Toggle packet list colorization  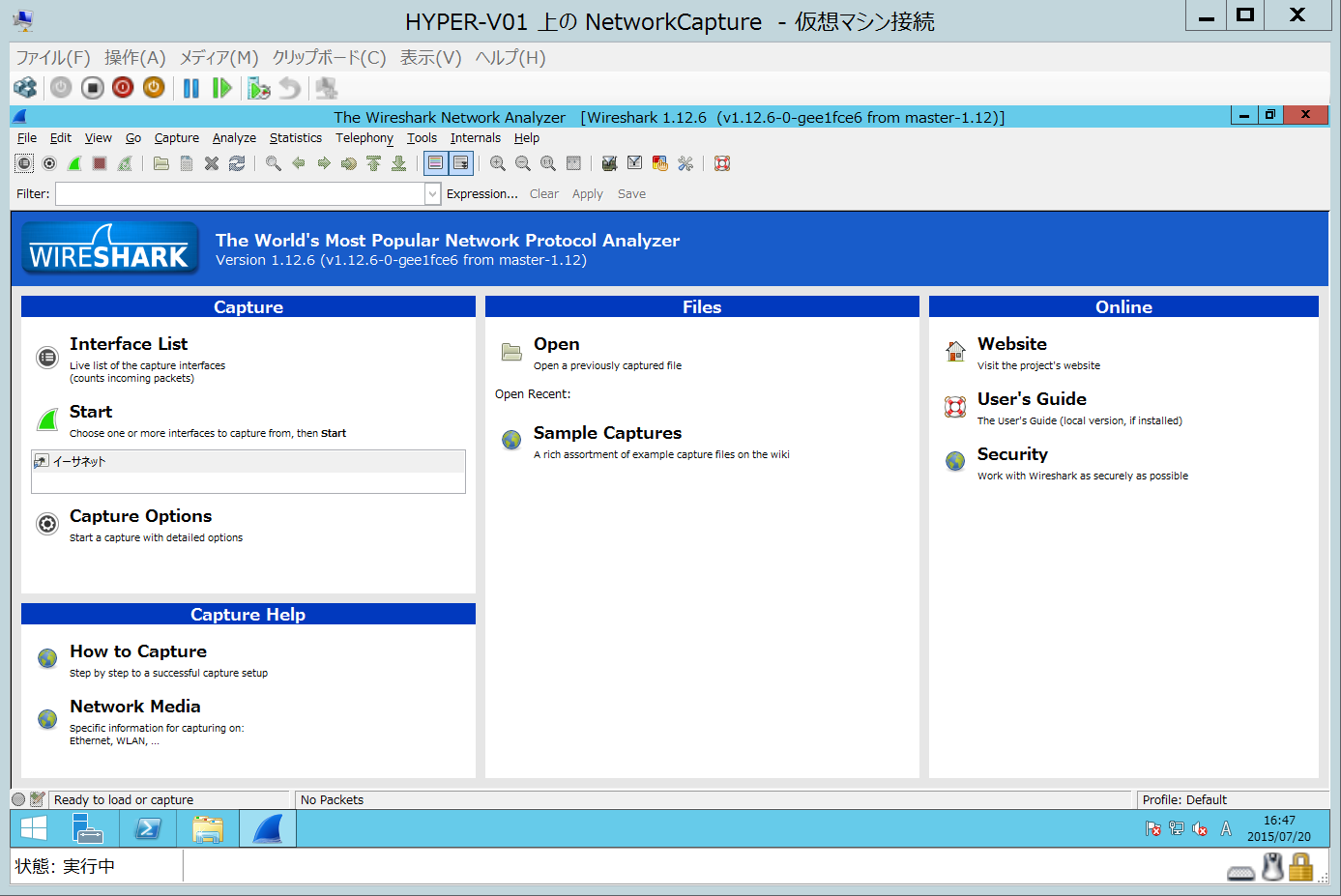(435, 163)
